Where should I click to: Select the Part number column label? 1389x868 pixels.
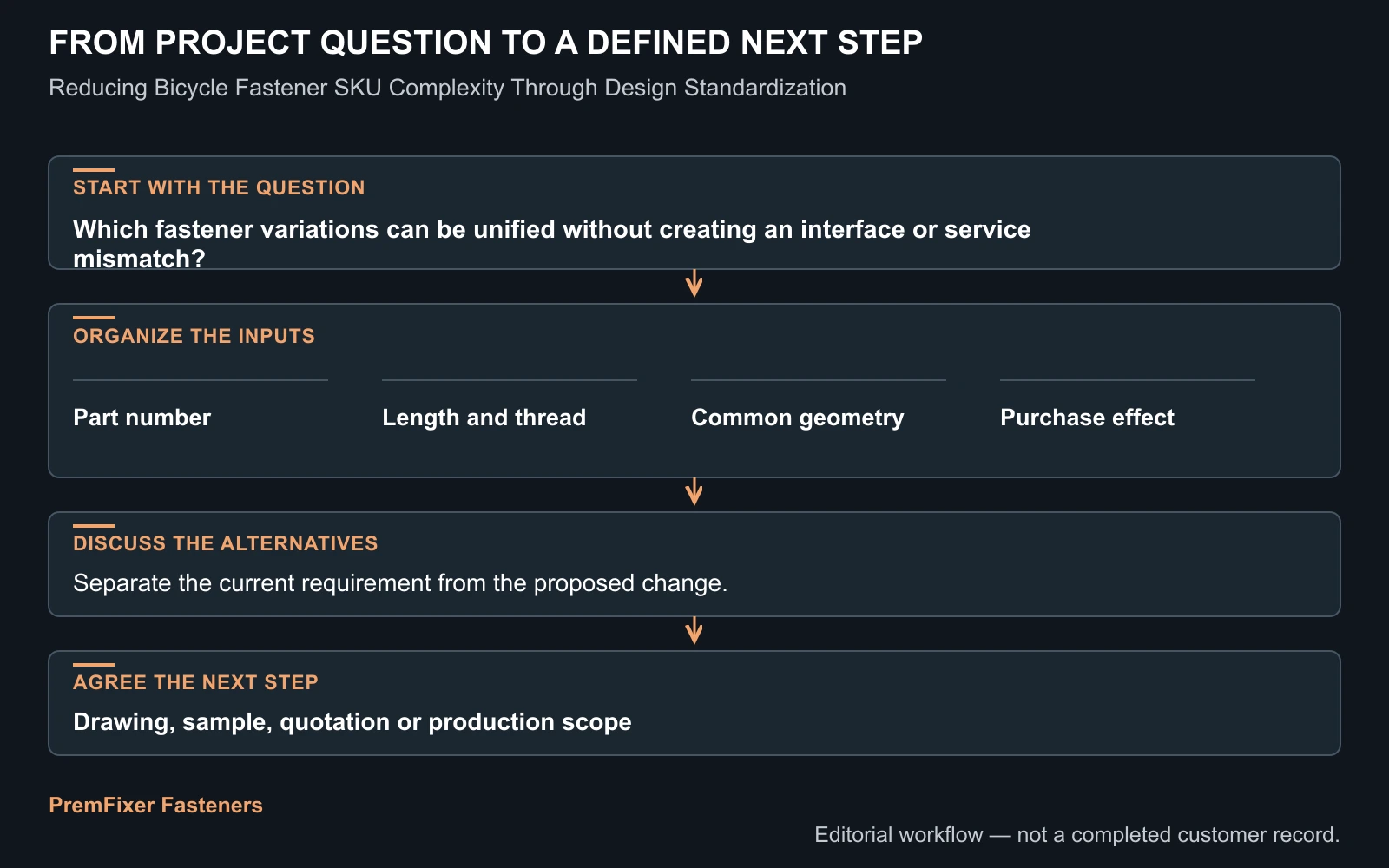(142, 418)
